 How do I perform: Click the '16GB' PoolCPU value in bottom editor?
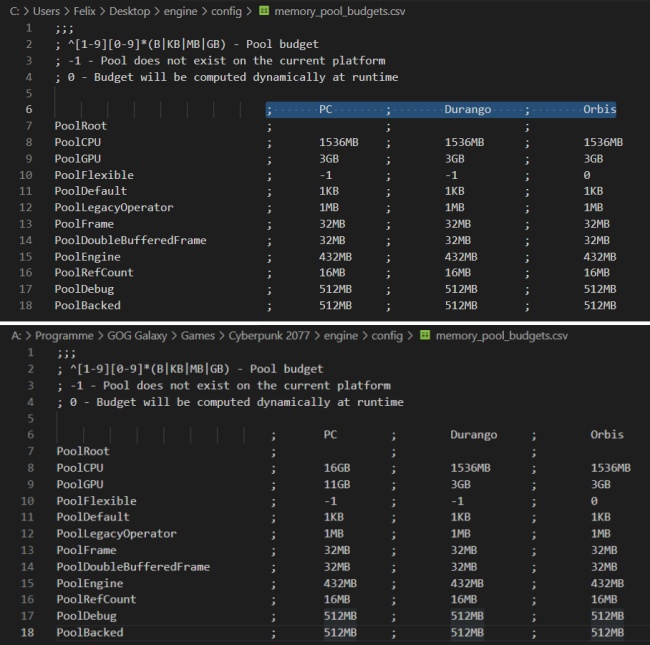[x=337, y=468]
